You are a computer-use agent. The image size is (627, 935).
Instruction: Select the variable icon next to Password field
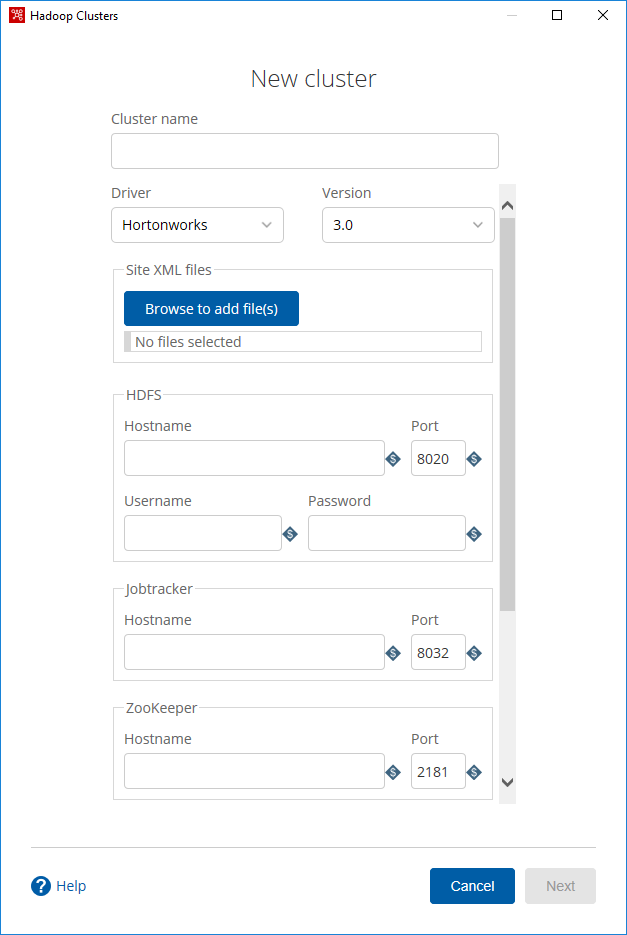(474, 533)
